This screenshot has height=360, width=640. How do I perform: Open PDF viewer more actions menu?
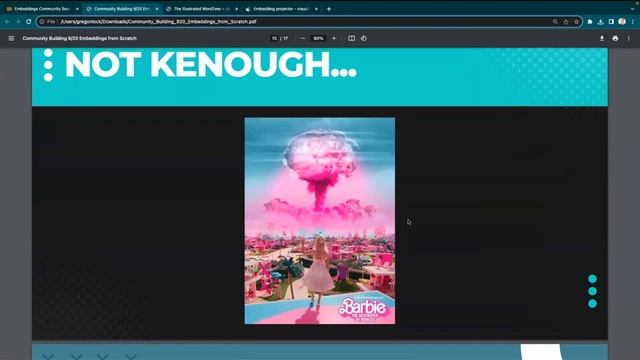pyautogui.click(x=629, y=38)
